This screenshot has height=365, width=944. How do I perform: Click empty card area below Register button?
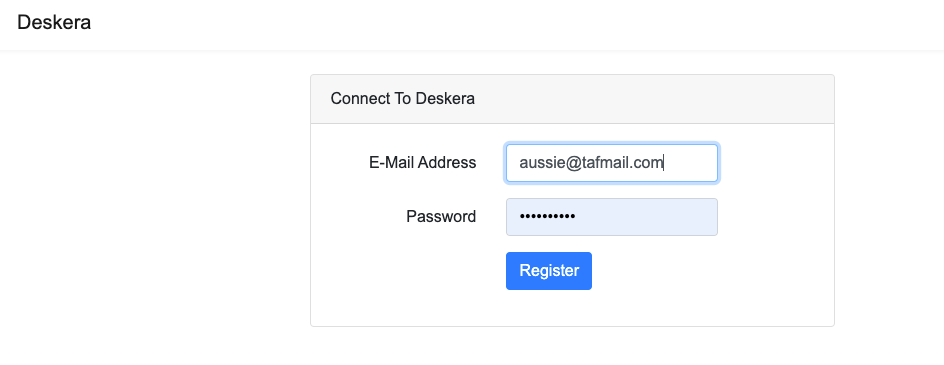click(572, 308)
